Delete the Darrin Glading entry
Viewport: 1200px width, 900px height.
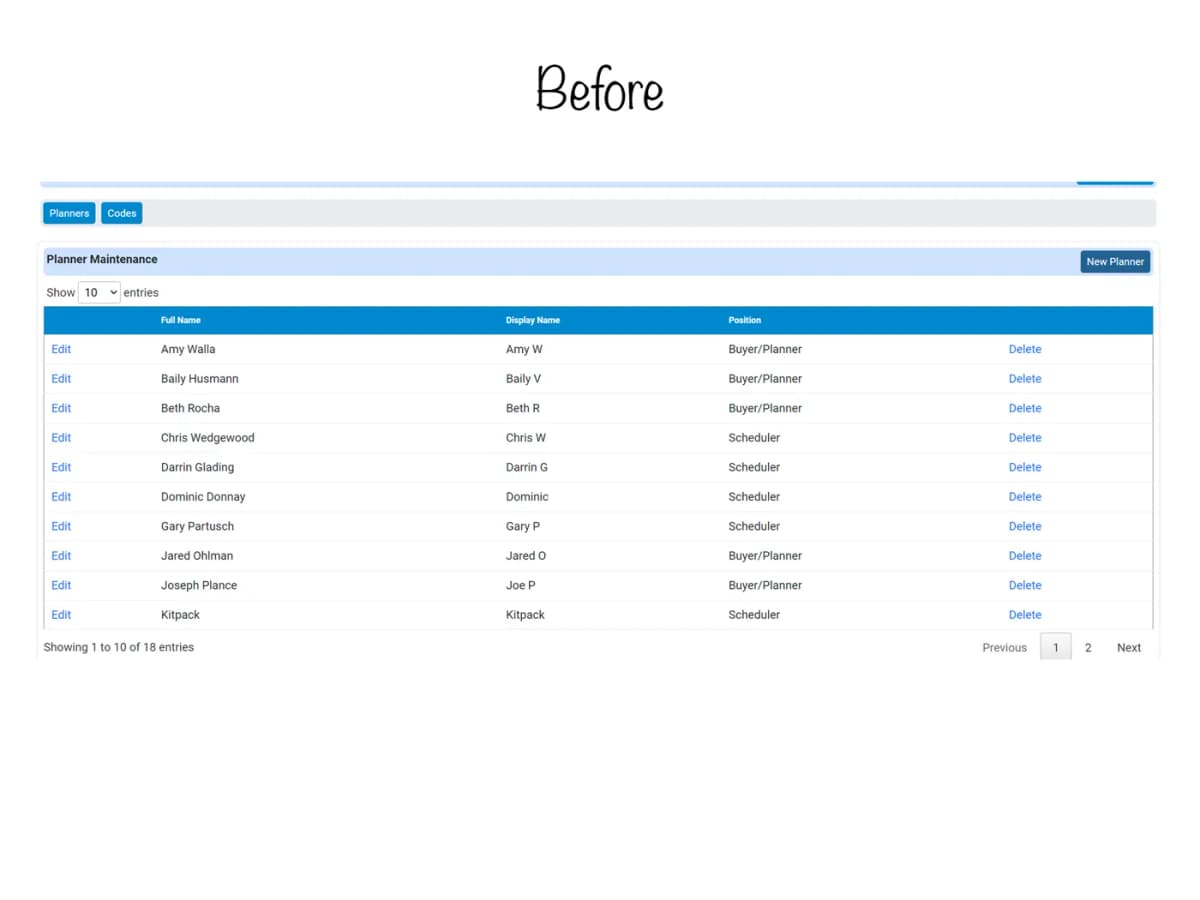pyautogui.click(x=1025, y=467)
